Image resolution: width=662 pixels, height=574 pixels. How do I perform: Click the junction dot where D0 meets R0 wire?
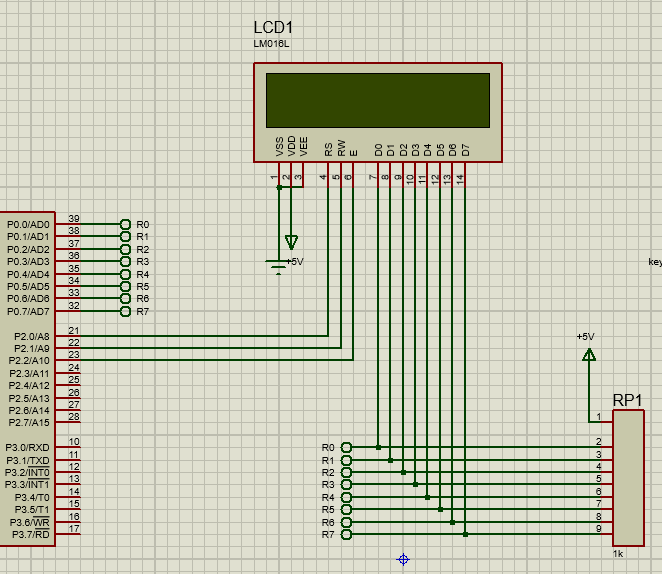378,447
